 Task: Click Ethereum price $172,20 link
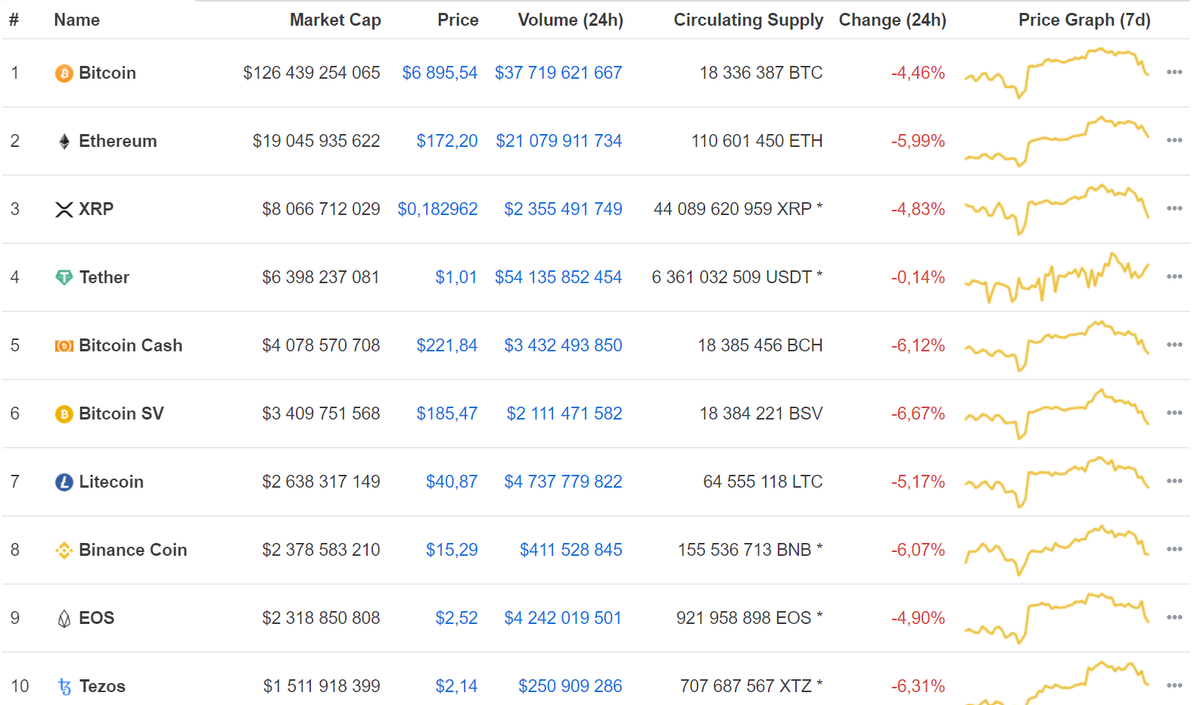(x=447, y=141)
